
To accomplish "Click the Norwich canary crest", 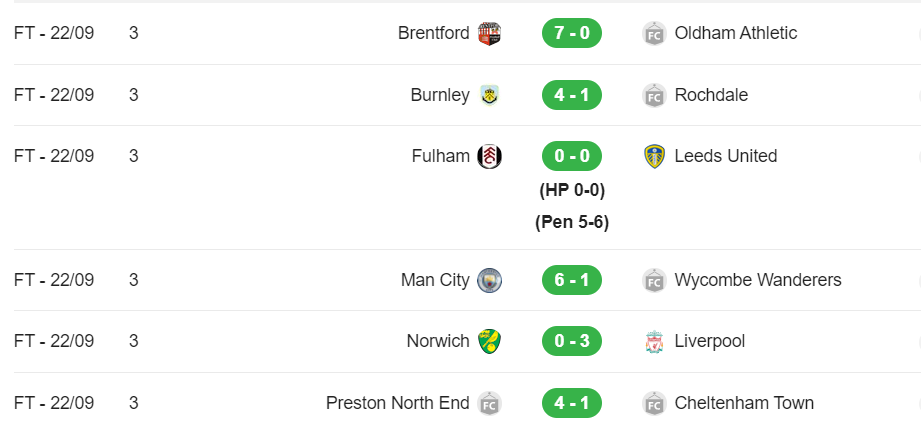I will 489,341.
